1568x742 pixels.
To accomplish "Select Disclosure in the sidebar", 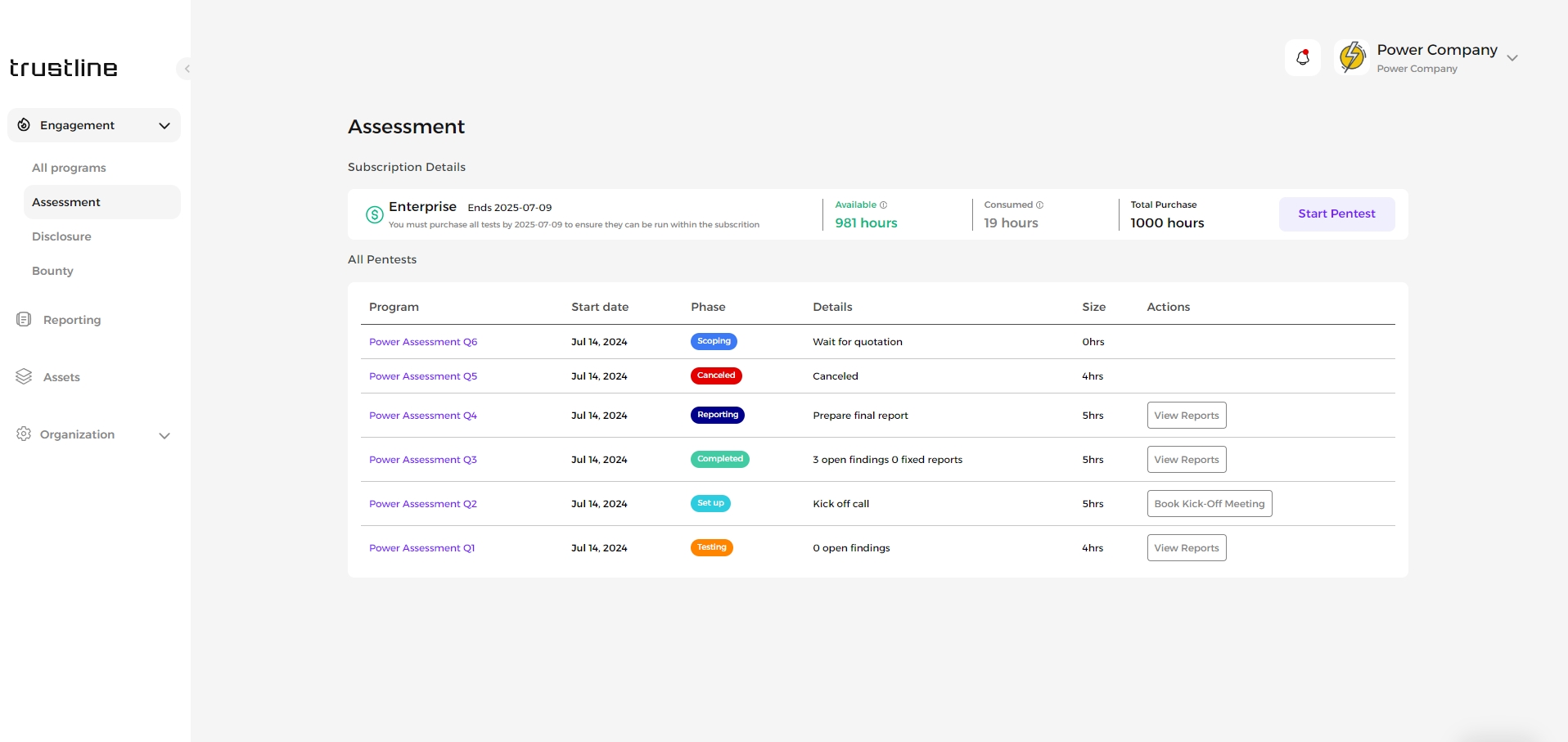I will tap(61, 236).
